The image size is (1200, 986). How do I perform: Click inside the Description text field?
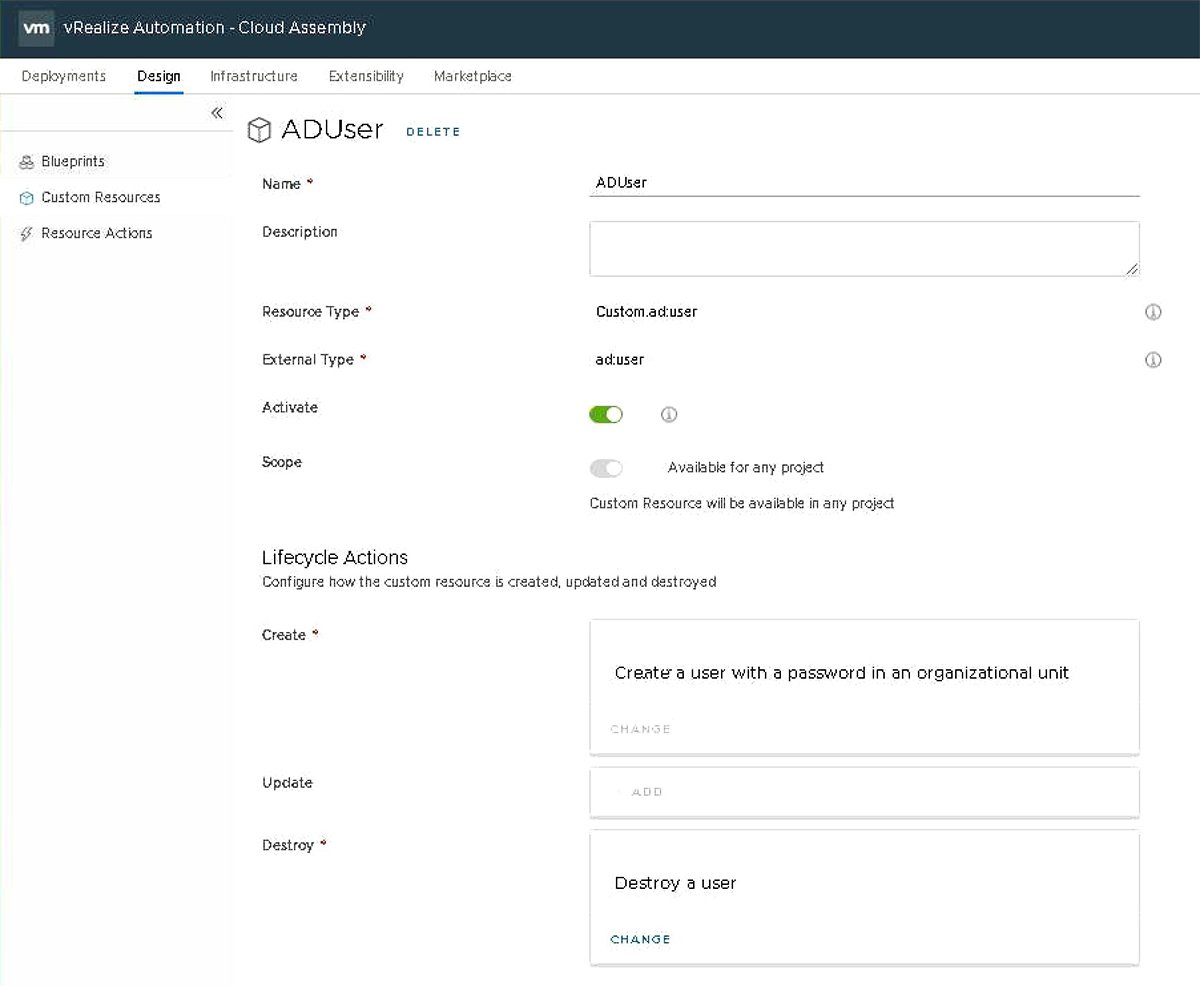[x=864, y=248]
